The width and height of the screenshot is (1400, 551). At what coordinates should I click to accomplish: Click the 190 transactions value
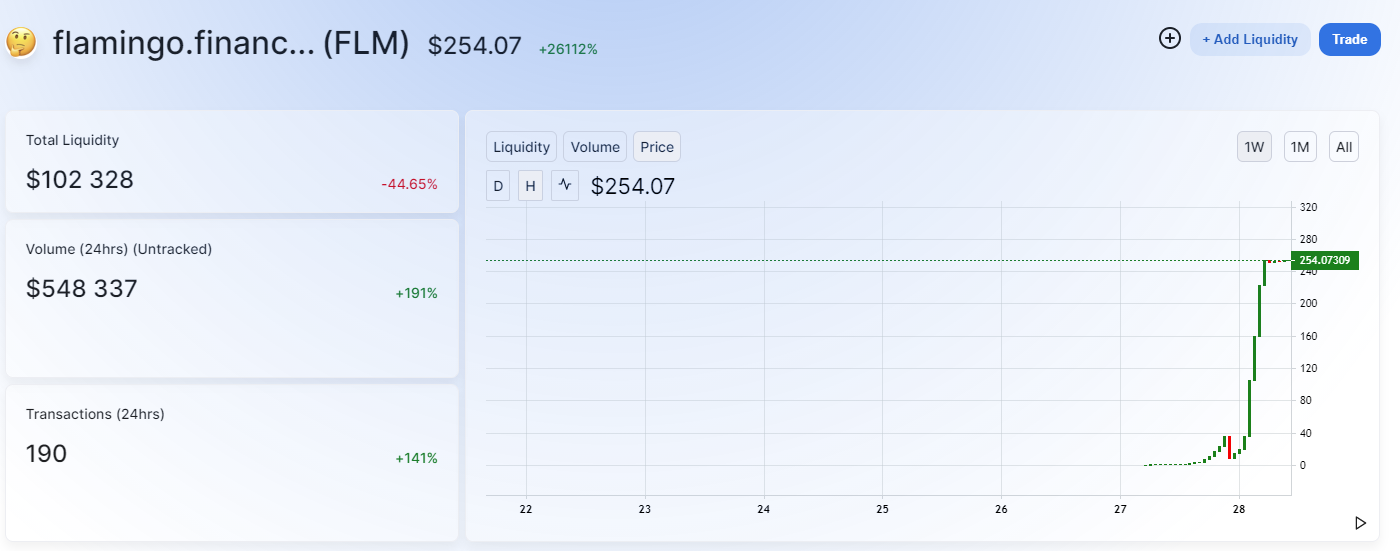(46, 454)
